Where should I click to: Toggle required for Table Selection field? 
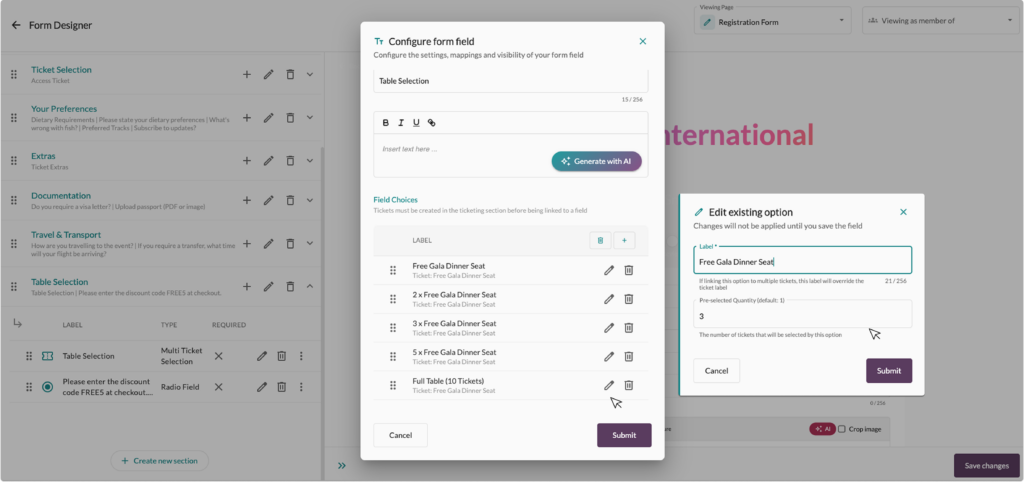(x=219, y=356)
